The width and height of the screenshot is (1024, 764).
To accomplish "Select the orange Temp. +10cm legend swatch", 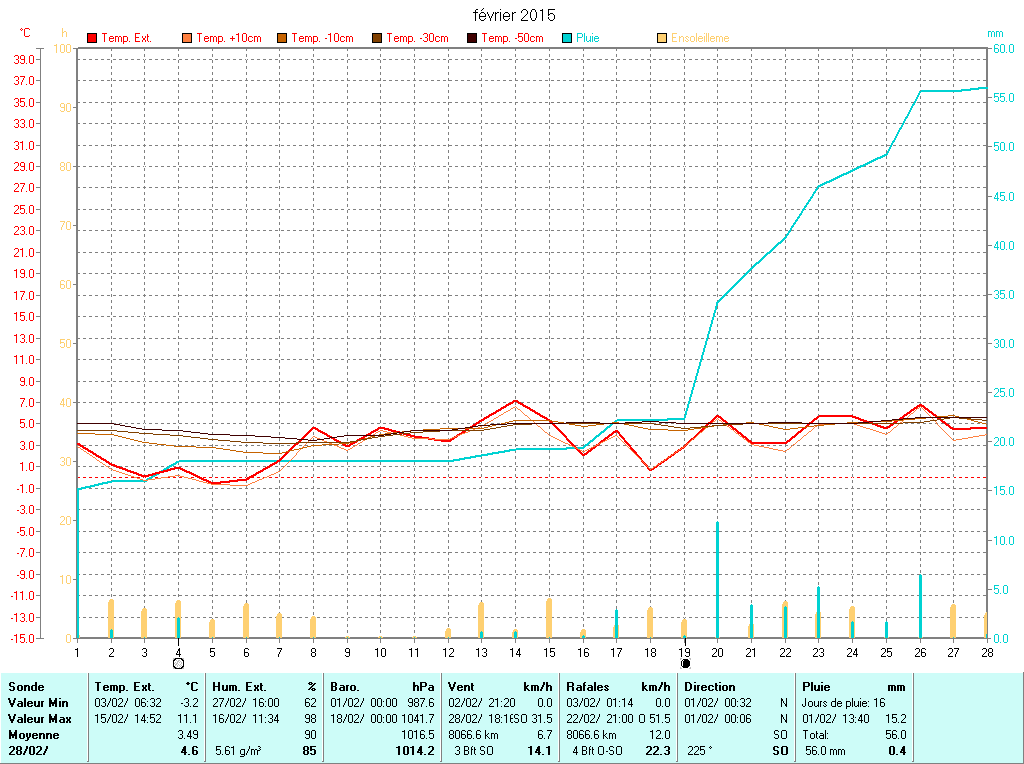I will [x=187, y=38].
